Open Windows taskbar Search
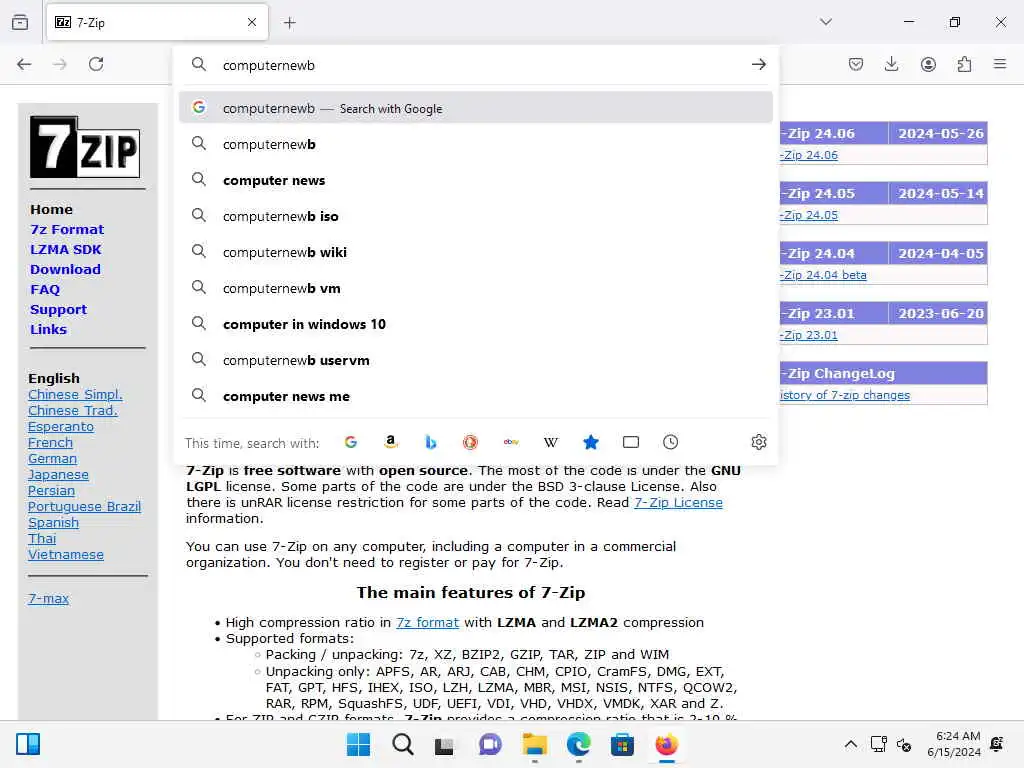 (402, 744)
